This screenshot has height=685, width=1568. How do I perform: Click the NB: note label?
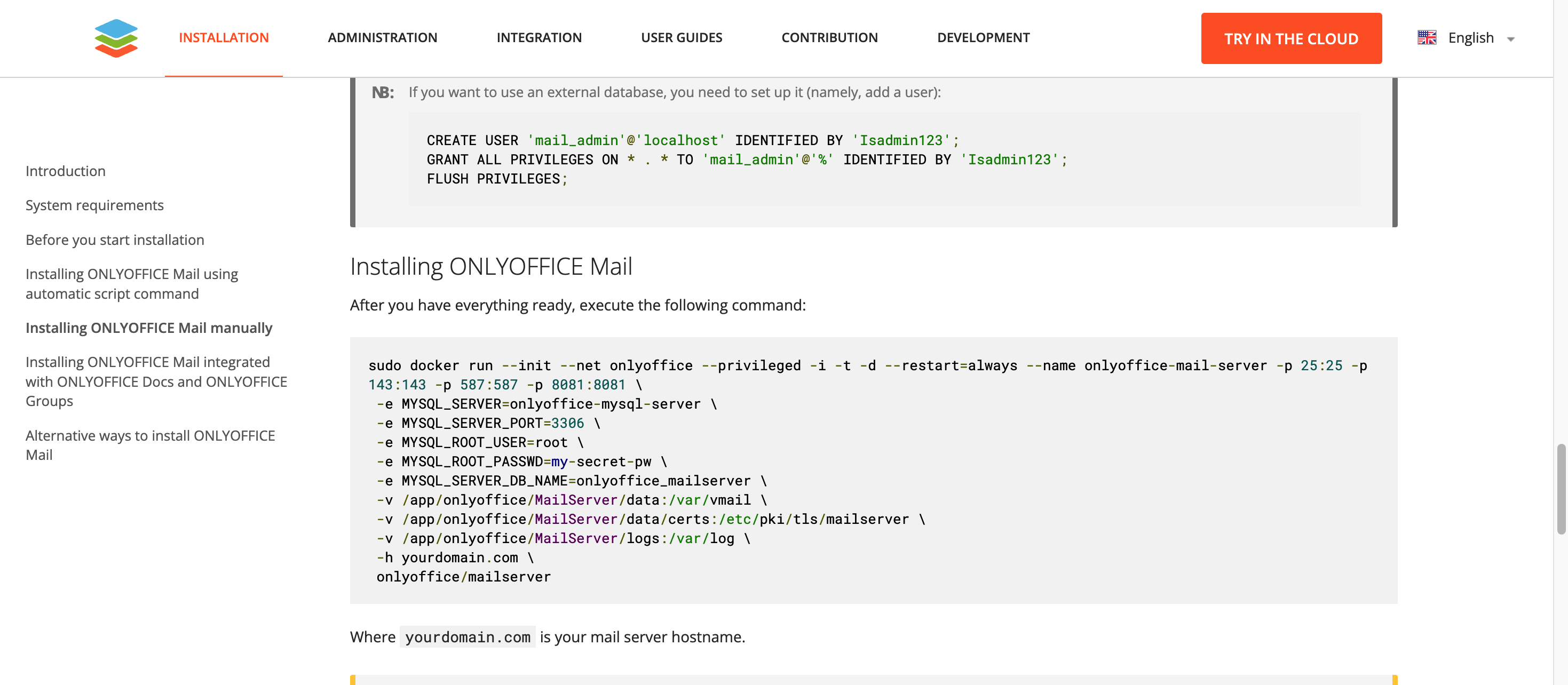(x=383, y=92)
